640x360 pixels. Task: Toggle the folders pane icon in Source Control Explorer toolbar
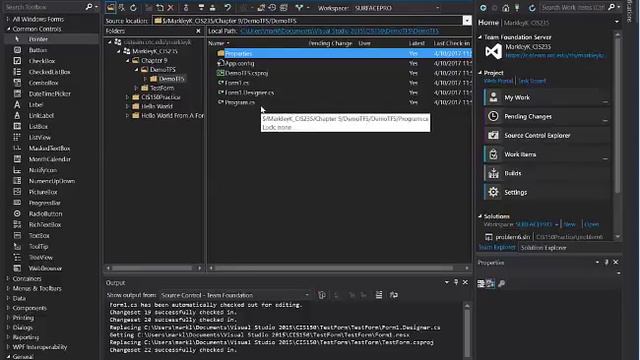coord(111,7)
